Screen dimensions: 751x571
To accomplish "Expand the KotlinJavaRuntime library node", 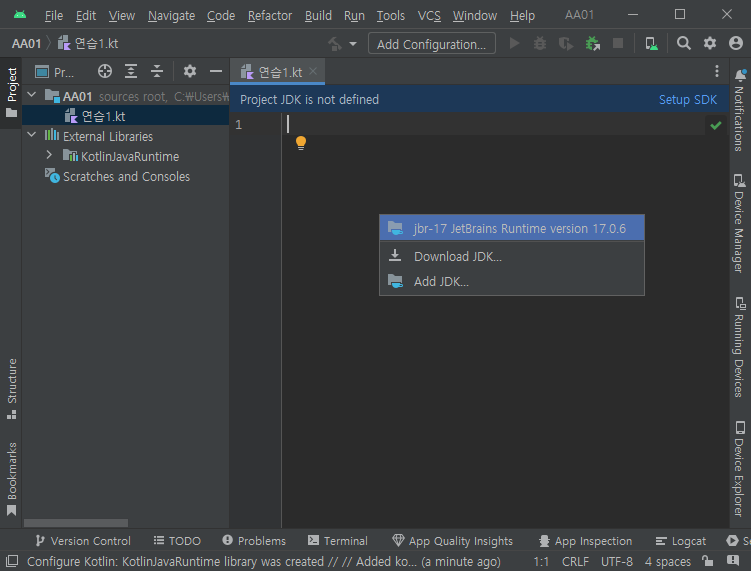I will pos(49,155).
